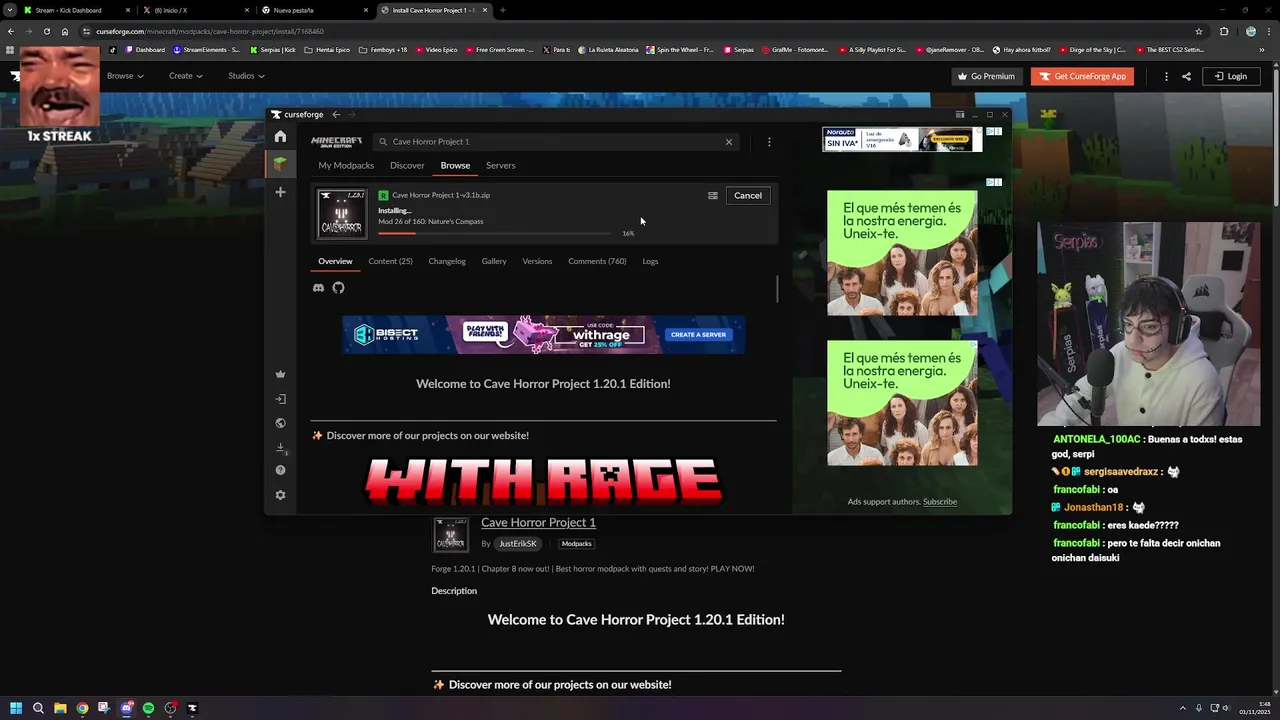Click Get CurseForge App button
The image size is (1280, 720).
tap(1082, 76)
